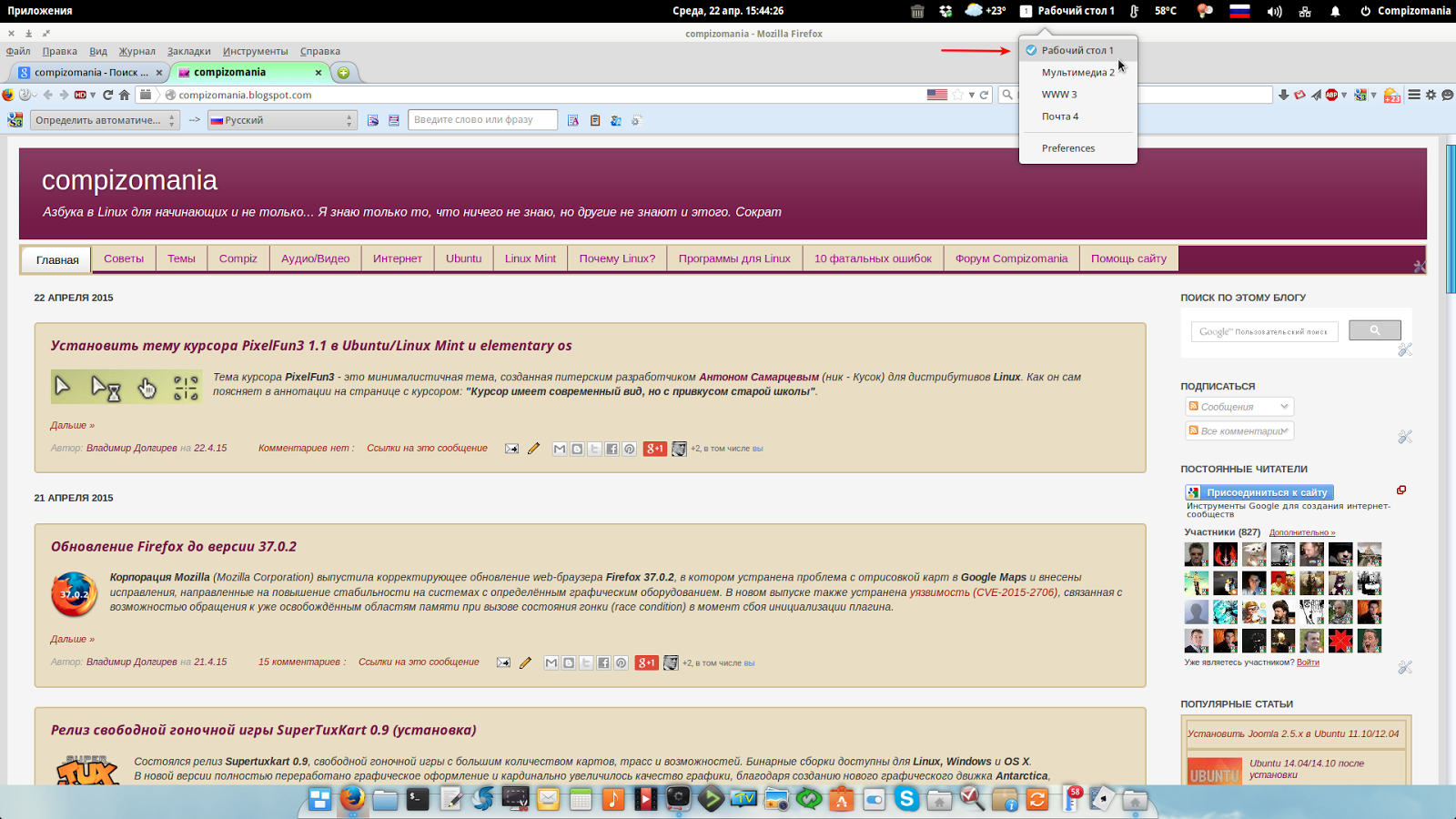Select workspace Рабочий стол 1 in the list

(x=1078, y=50)
